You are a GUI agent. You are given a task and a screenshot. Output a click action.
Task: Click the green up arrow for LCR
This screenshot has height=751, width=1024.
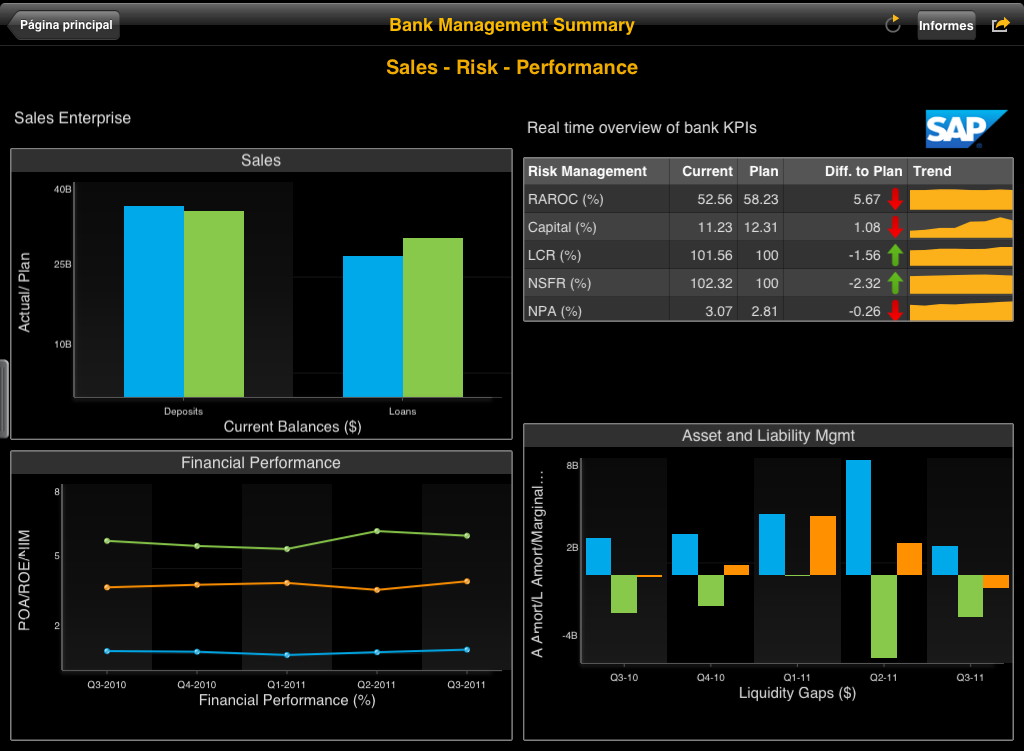(895, 255)
